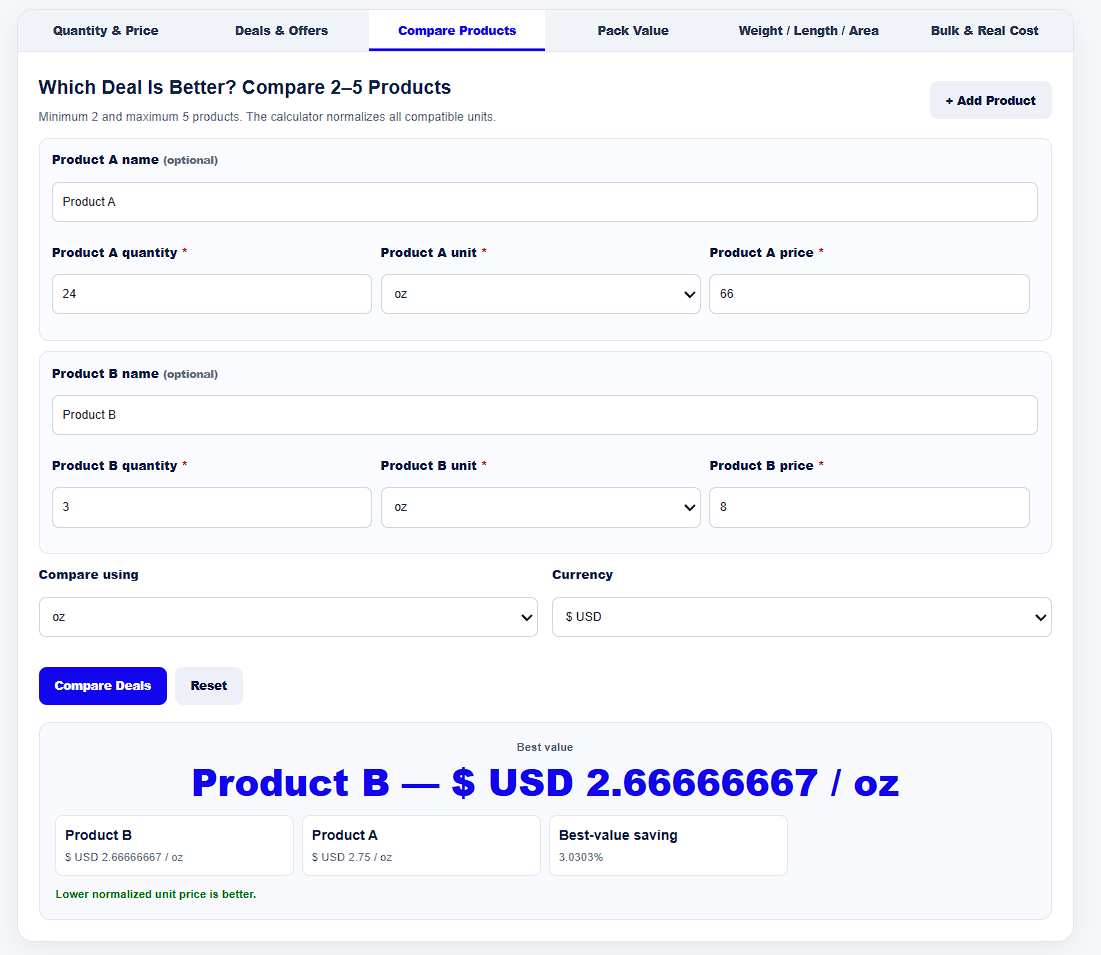Click 'Lower normalized unit price is better.' note
Image resolution: width=1101 pixels, height=955 pixels.
pyautogui.click(x=156, y=894)
